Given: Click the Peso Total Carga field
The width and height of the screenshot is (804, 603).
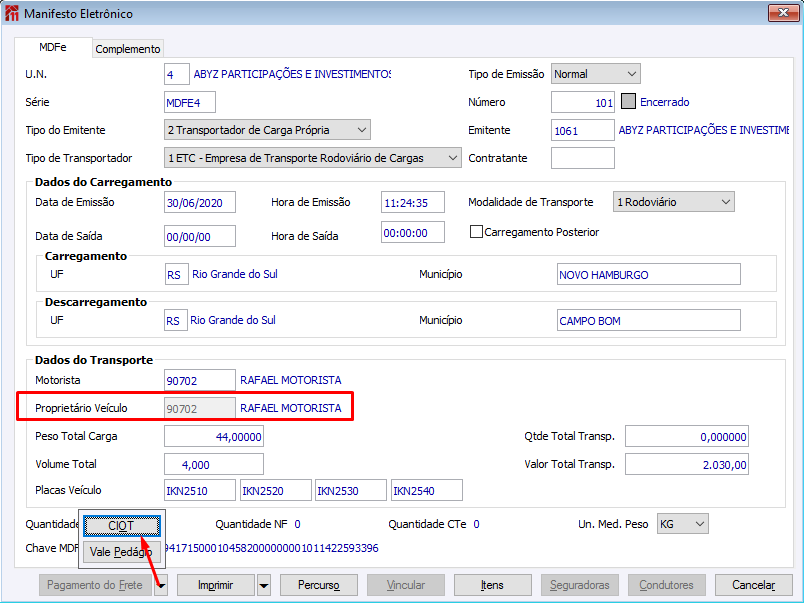Looking at the screenshot, I should 214,436.
